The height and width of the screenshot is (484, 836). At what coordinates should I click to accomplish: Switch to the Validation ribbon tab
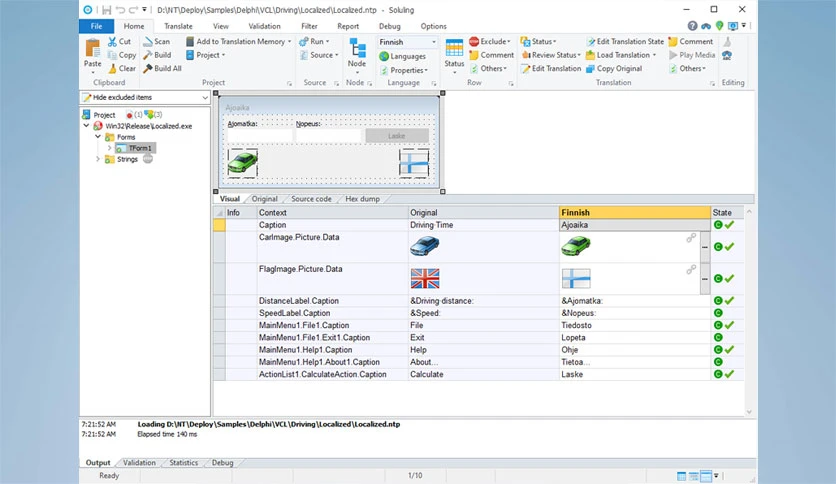click(x=264, y=26)
